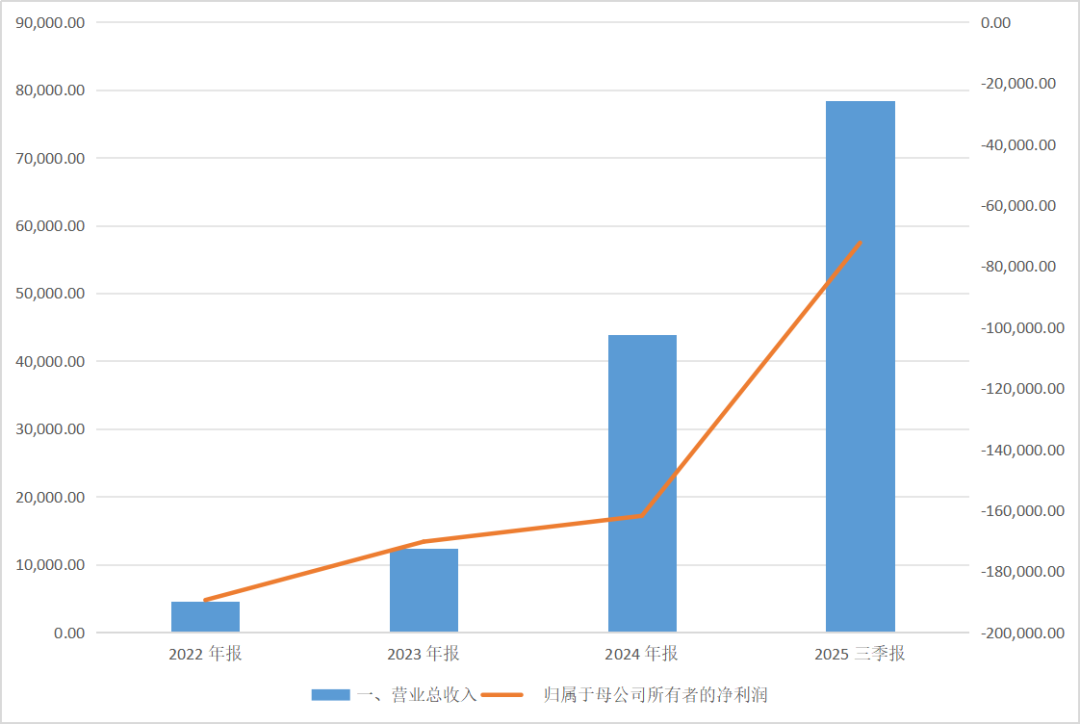Select the 90,000.00 left axis label

tap(50, 23)
